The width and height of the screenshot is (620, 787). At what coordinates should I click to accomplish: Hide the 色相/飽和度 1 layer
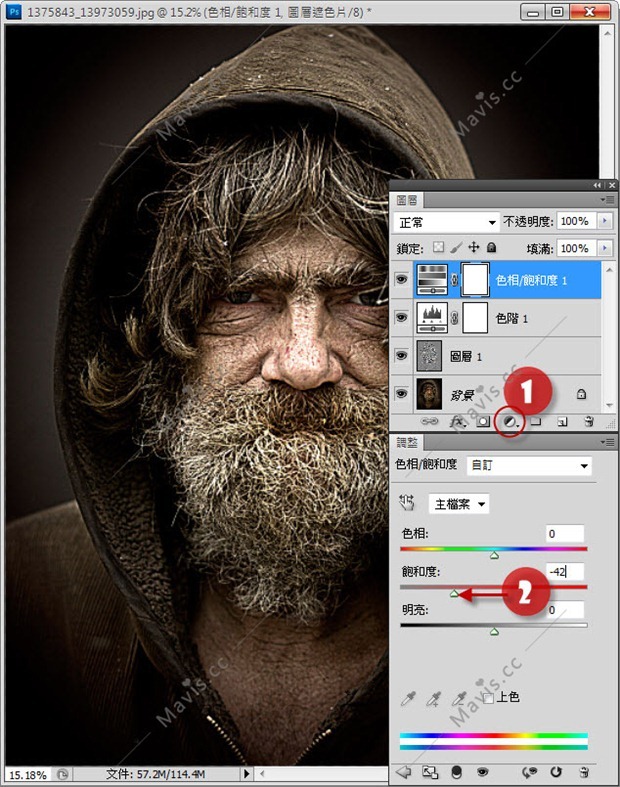pyautogui.click(x=401, y=280)
